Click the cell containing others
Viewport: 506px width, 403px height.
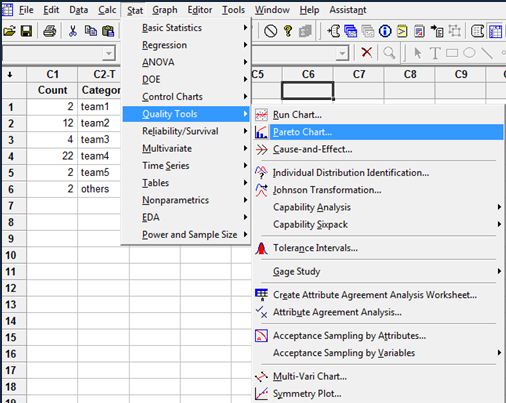(x=99, y=189)
